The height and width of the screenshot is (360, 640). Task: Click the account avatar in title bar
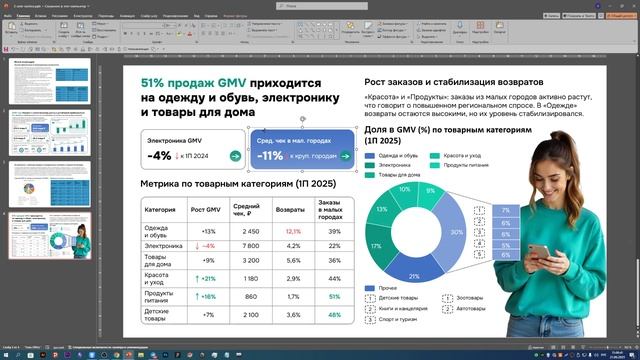point(598,6)
